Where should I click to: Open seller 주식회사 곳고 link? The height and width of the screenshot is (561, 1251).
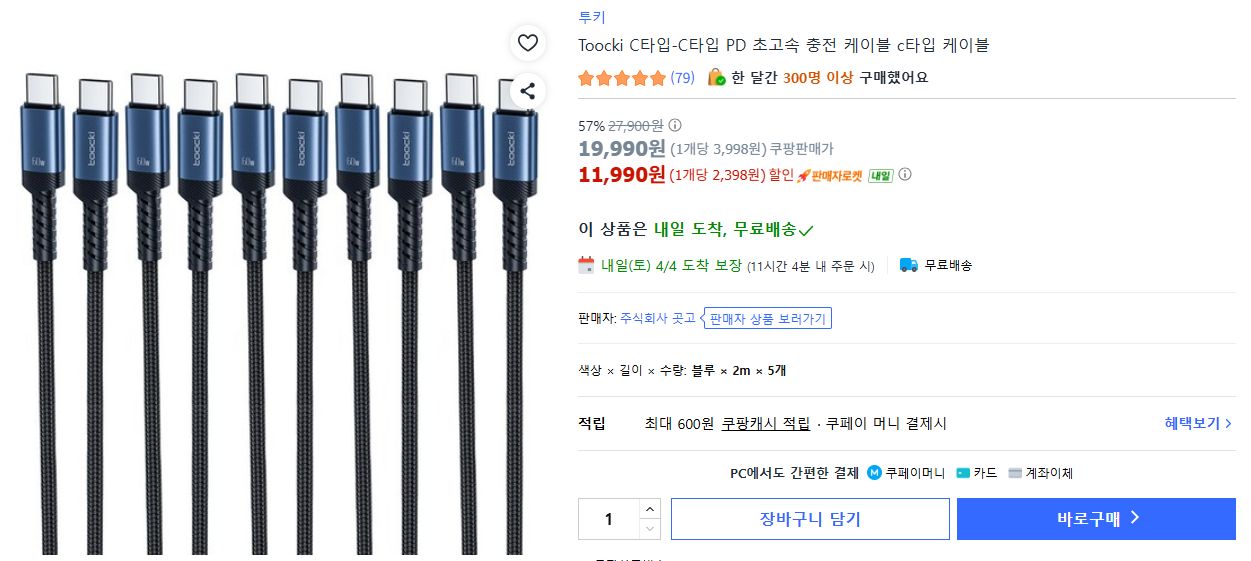pyautogui.click(x=657, y=319)
